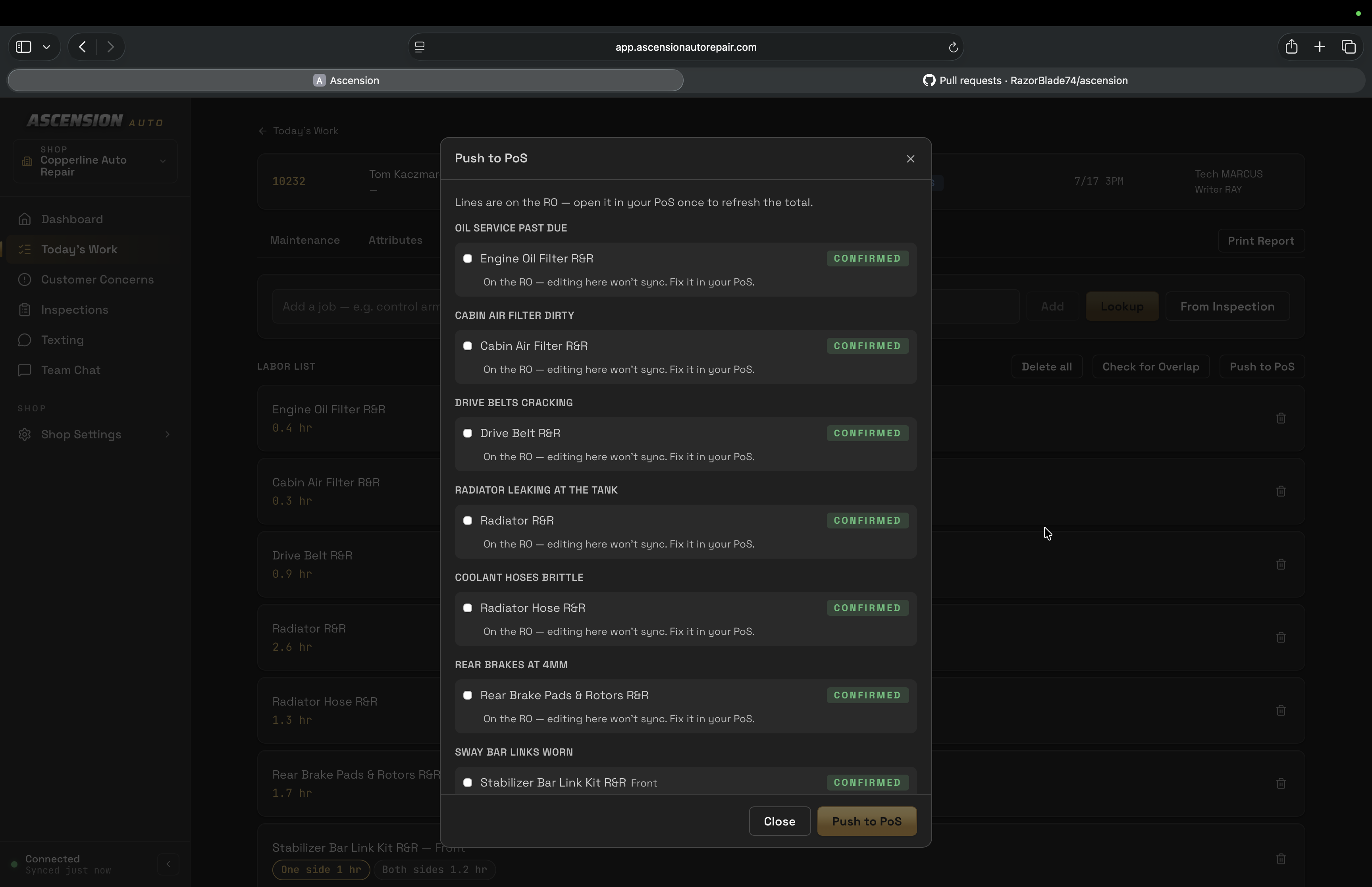Image resolution: width=1372 pixels, height=887 pixels.
Task: Click the site settings icon in address bar
Action: (x=420, y=47)
